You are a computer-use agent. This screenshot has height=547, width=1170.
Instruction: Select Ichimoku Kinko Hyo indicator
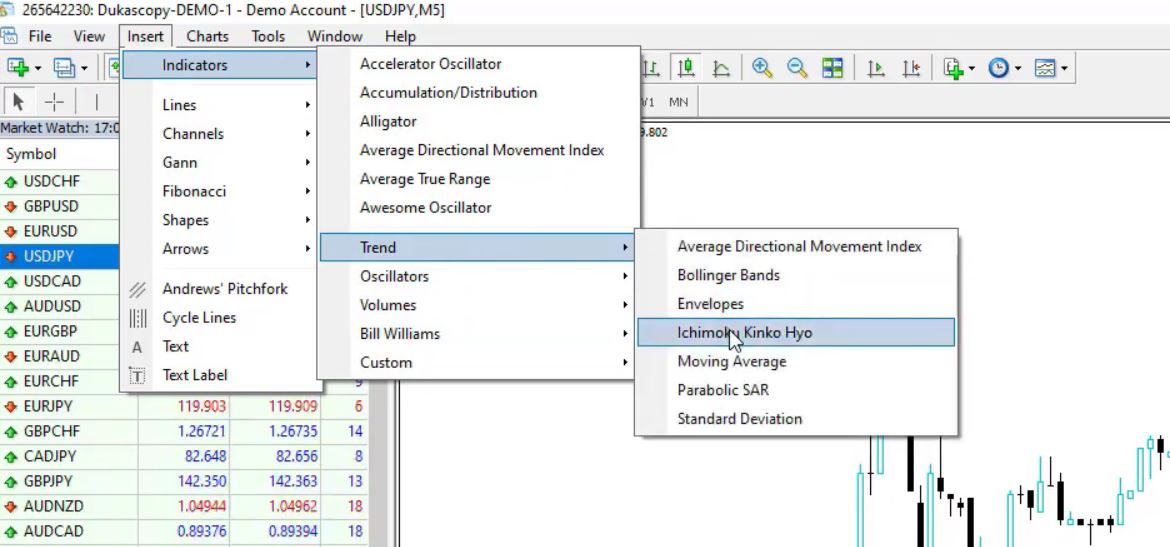coord(744,333)
